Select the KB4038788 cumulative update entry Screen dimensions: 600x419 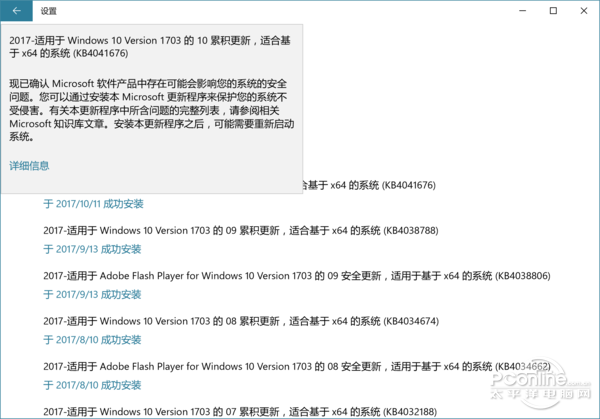click(x=241, y=230)
